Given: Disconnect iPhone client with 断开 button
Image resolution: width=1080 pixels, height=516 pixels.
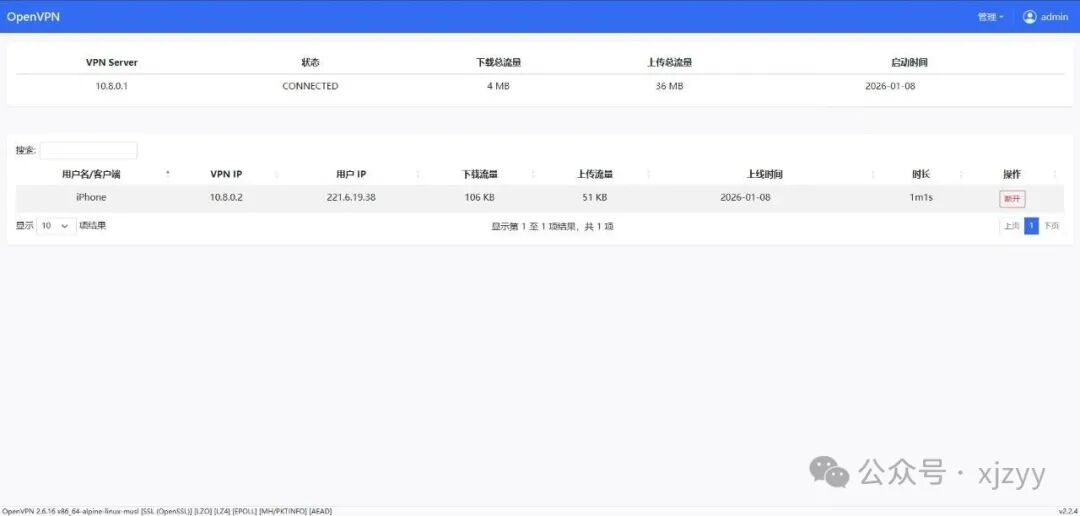Looking at the screenshot, I should click(1012, 198).
